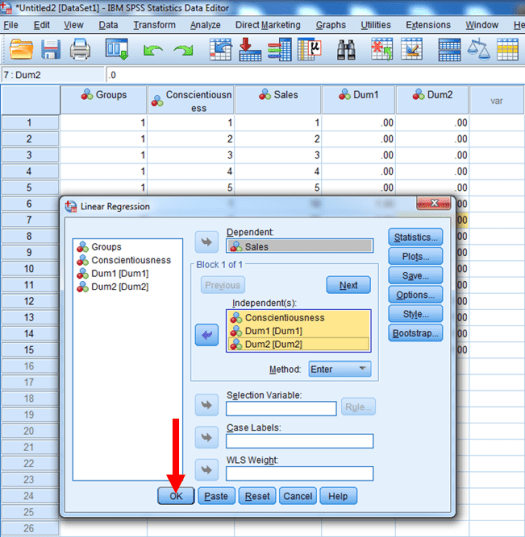
Task: Open the Statistics... options
Action: tap(415, 237)
